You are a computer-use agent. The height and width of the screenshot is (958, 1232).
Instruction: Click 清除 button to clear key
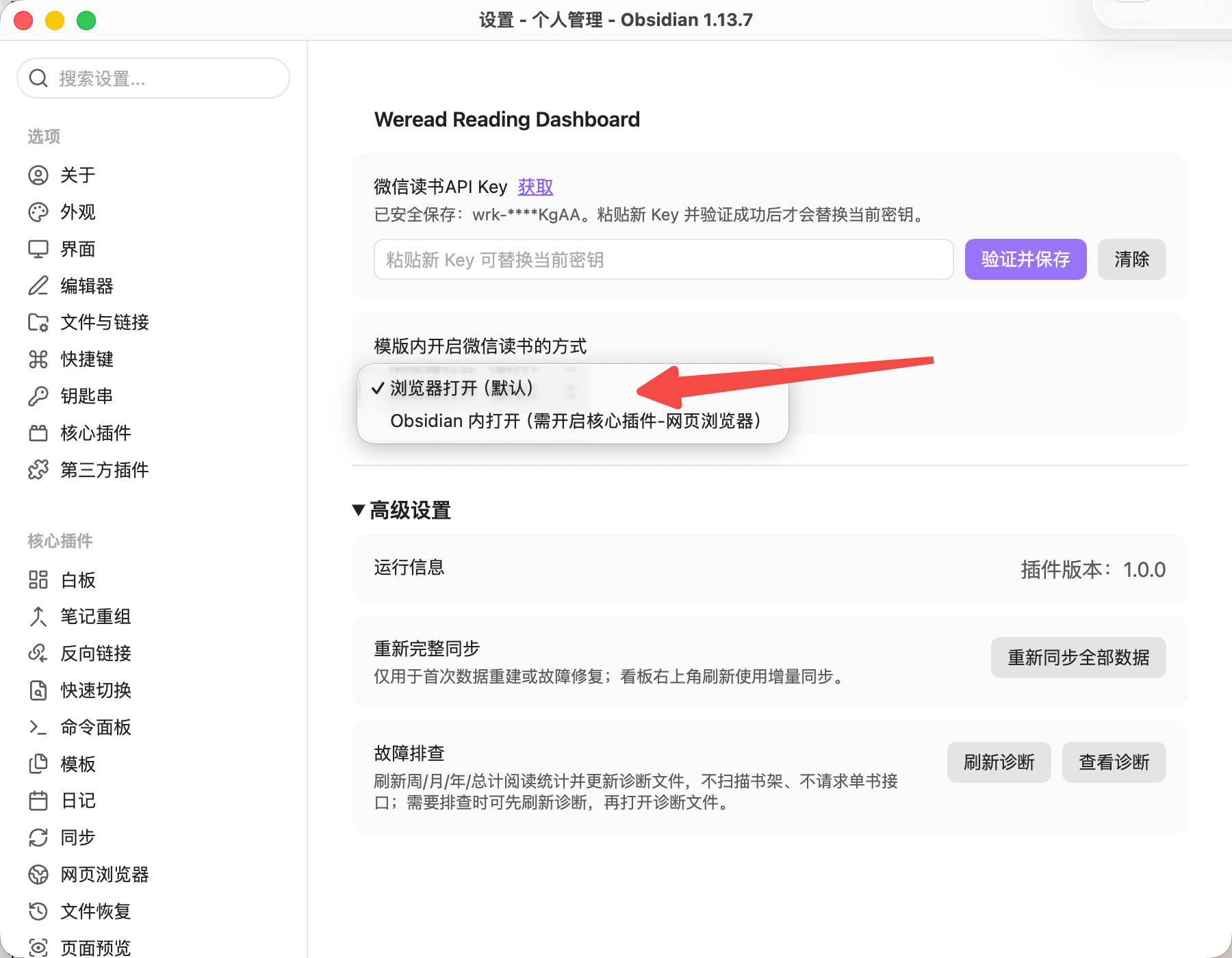(x=1131, y=259)
